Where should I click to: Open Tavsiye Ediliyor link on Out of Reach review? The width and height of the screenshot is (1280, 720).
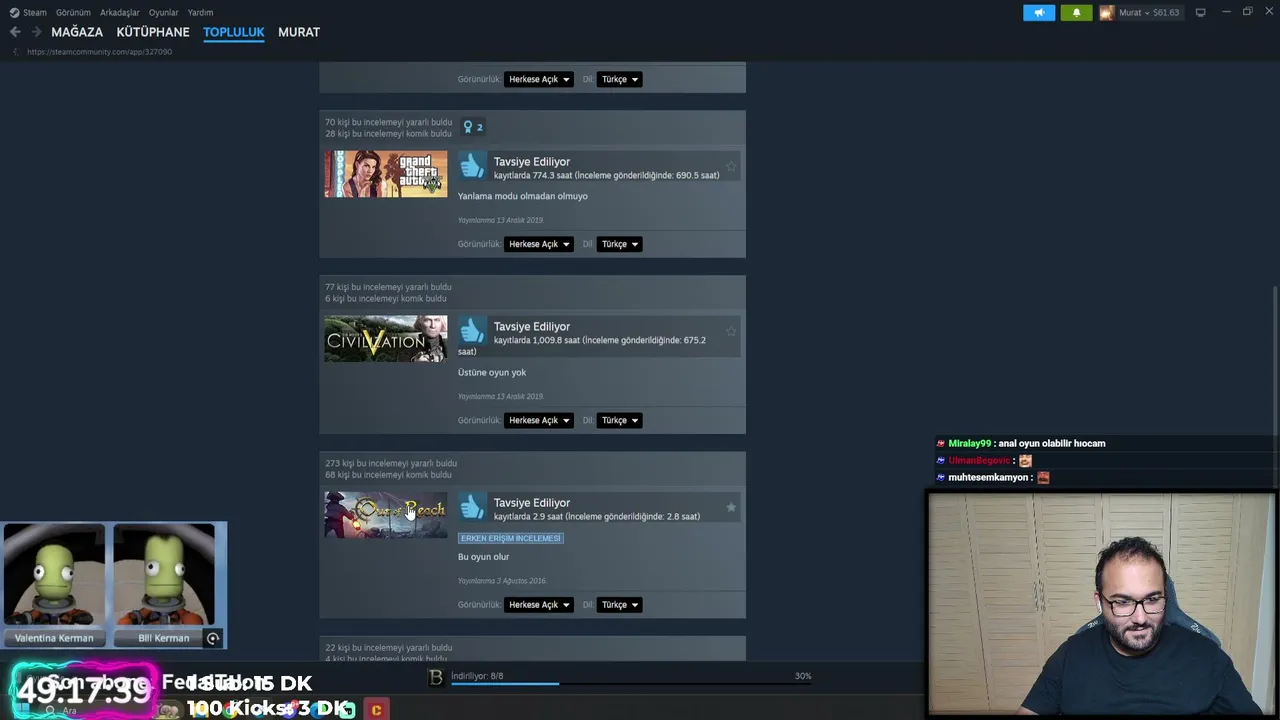coord(532,503)
